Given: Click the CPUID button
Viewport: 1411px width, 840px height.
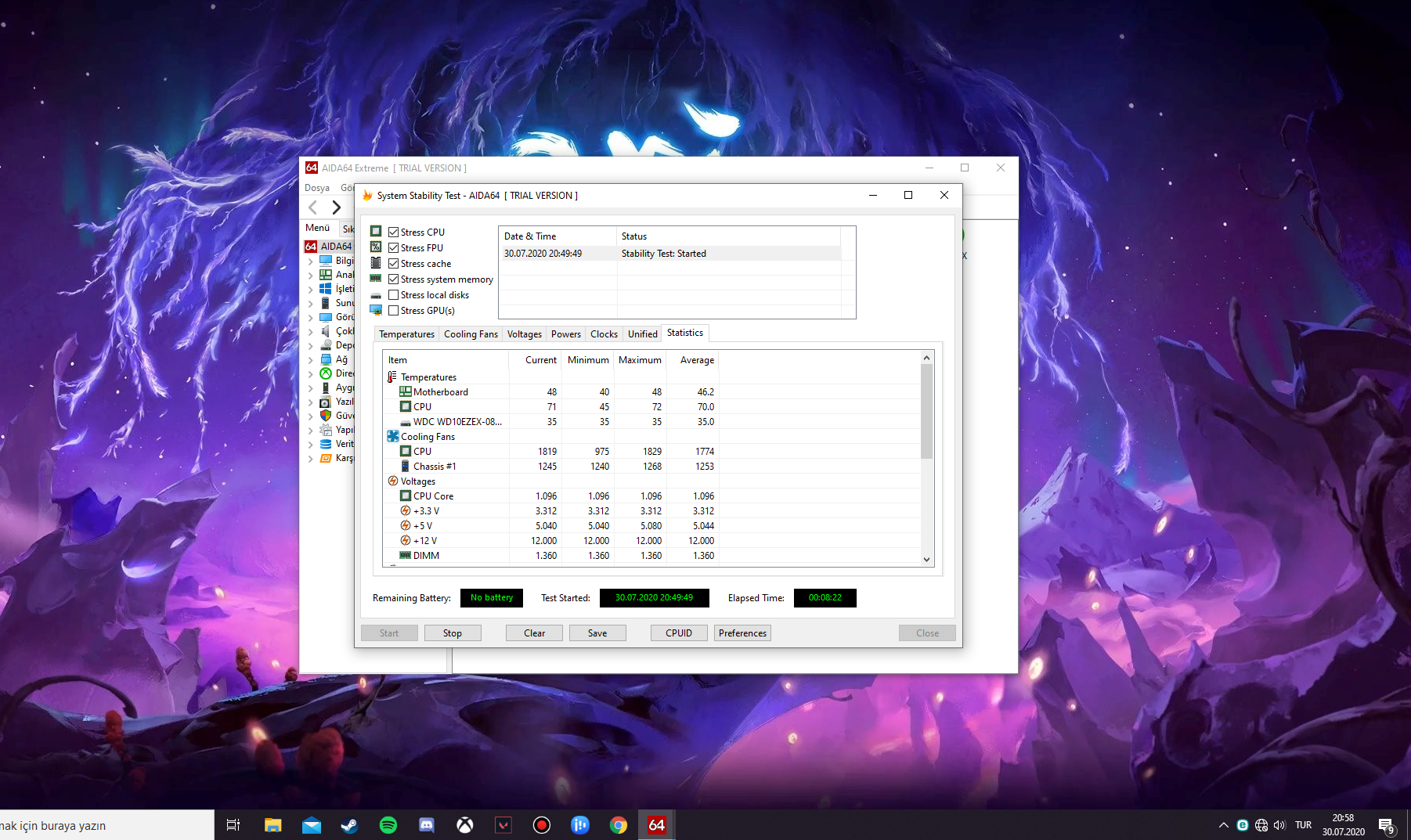Looking at the screenshot, I should pyautogui.click(x=678, y=633).
